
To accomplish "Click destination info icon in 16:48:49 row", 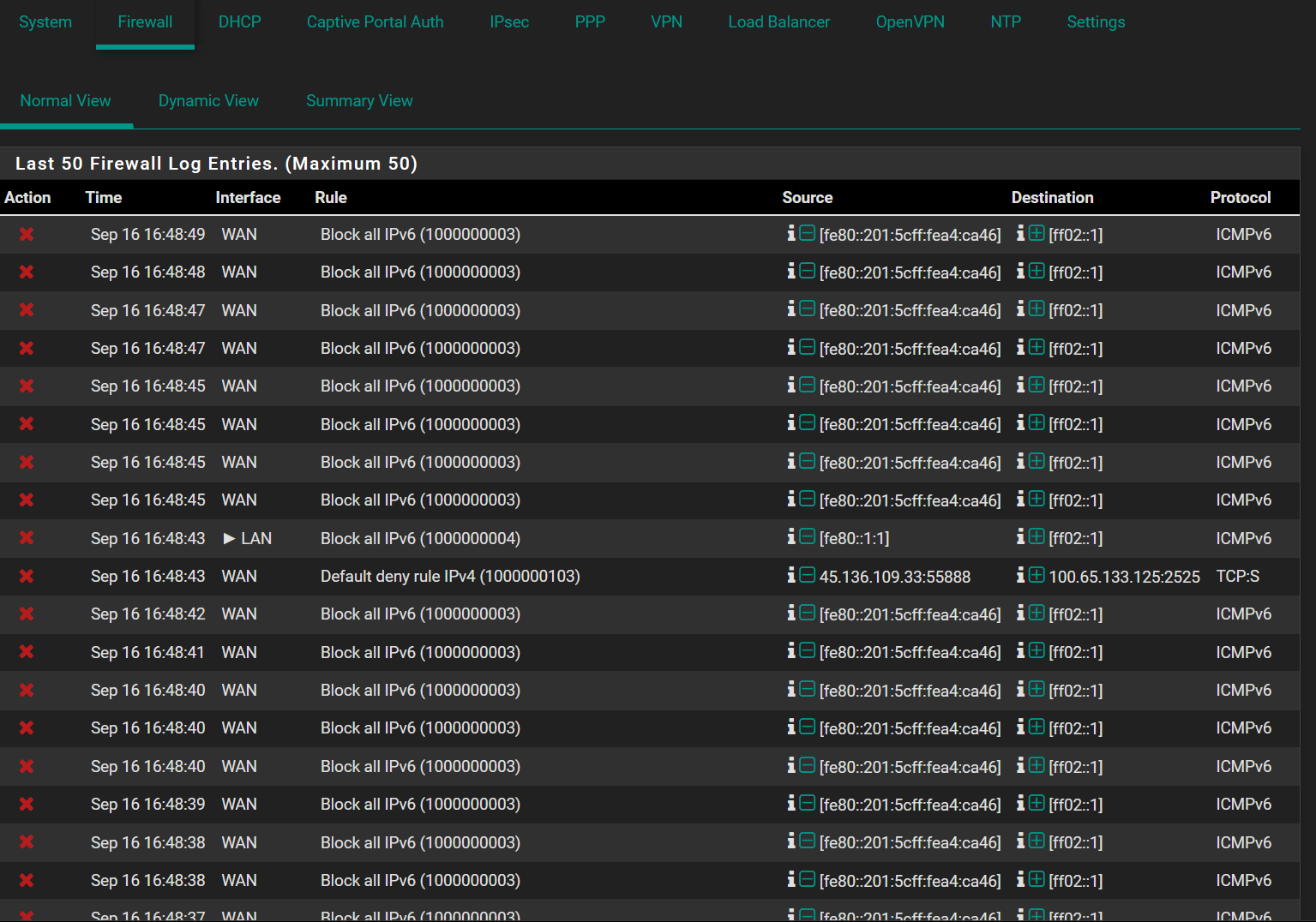I will pyautogui.click(x=1021, y=233).
